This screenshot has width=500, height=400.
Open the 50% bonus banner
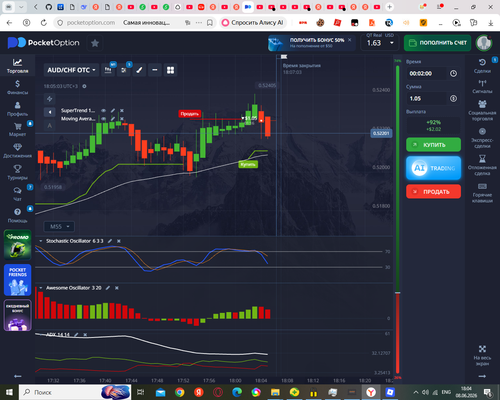tap(311, 43)
